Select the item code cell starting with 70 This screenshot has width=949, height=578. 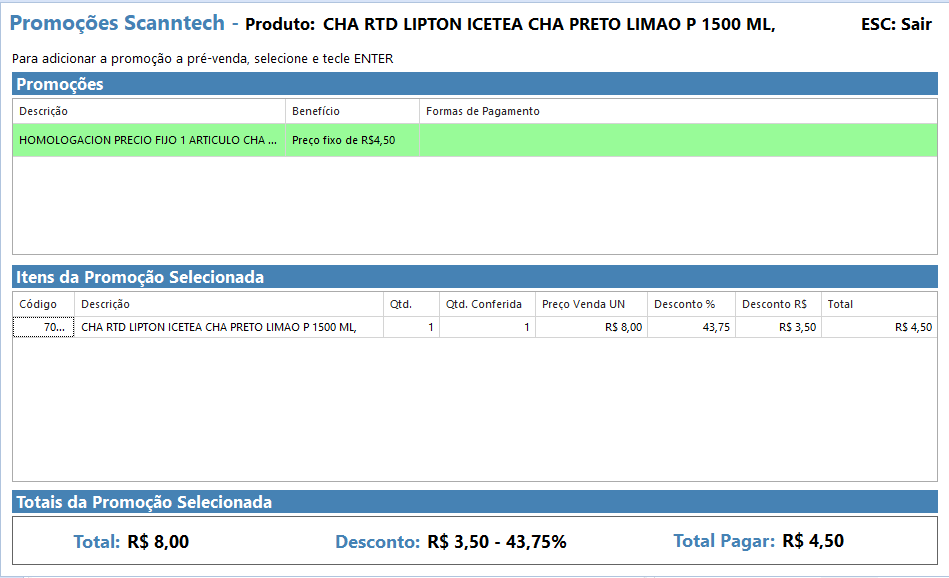point(43,327)
